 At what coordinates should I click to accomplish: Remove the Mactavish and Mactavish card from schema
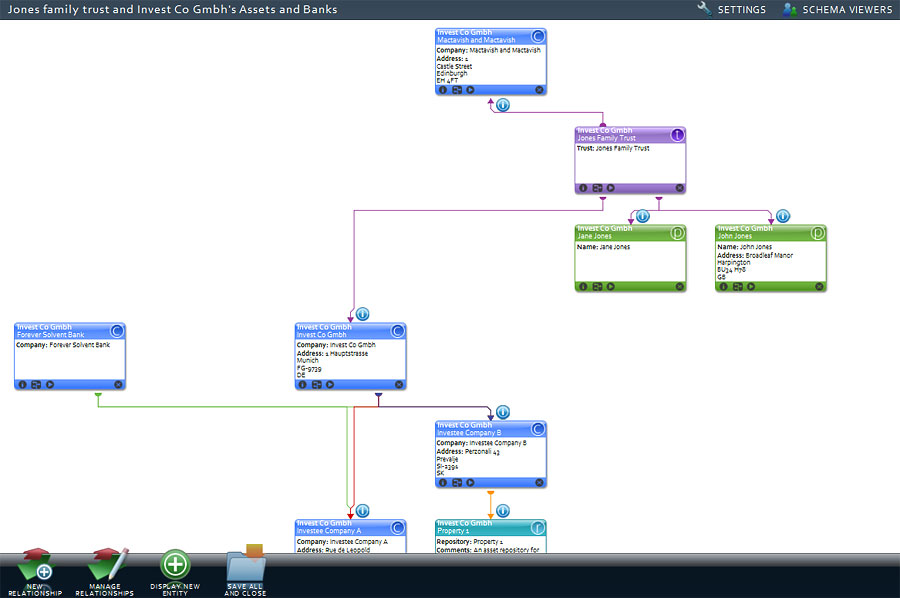(539, 90)
